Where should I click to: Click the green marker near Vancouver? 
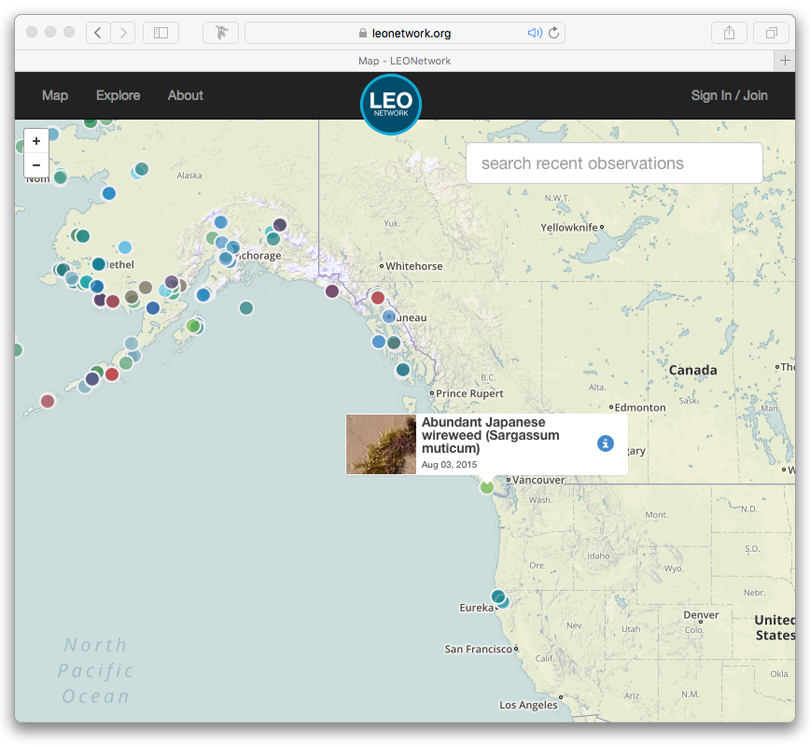tap(487, 487)
